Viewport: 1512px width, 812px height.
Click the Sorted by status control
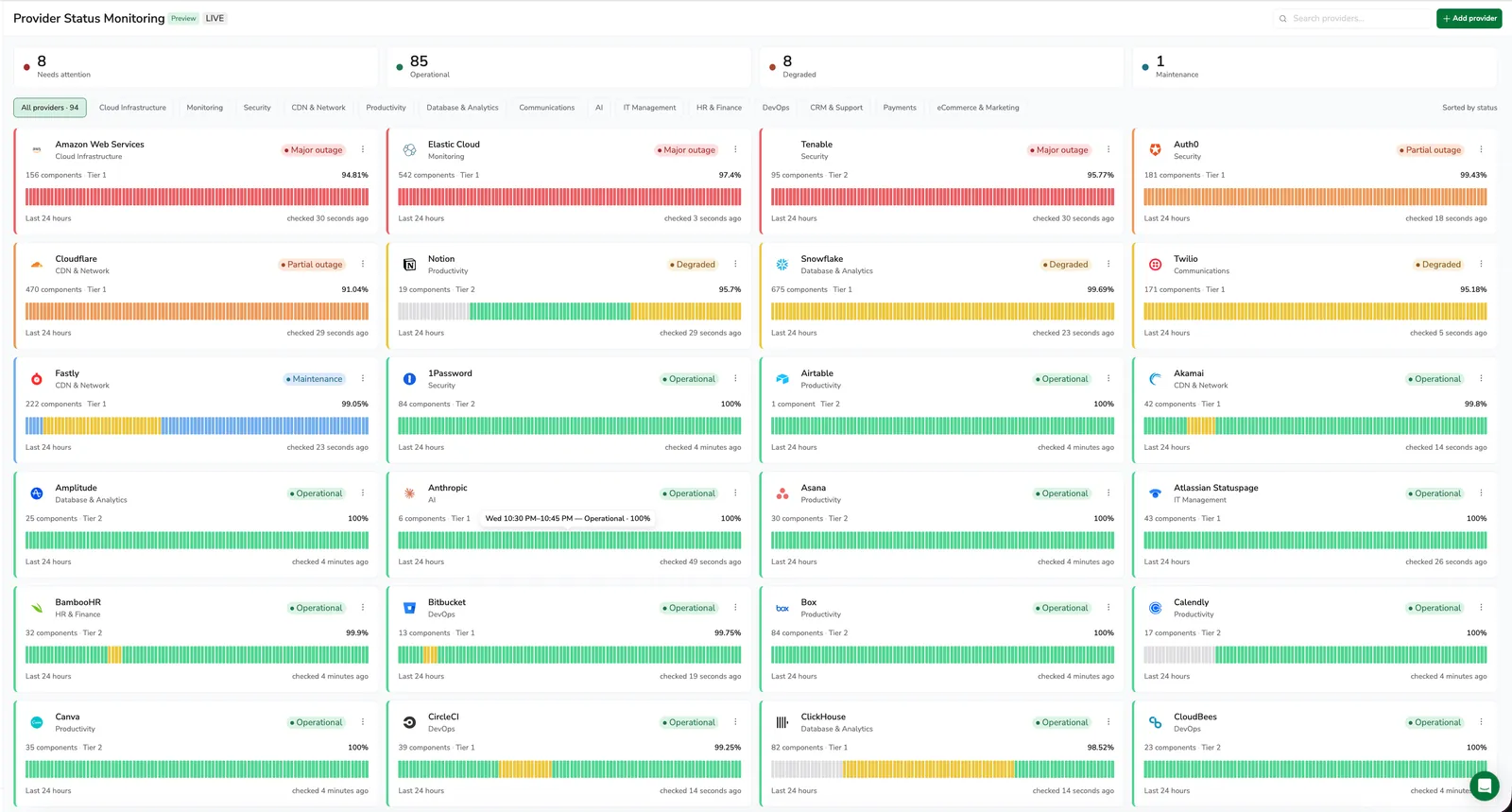click(x=1469, y=108)
